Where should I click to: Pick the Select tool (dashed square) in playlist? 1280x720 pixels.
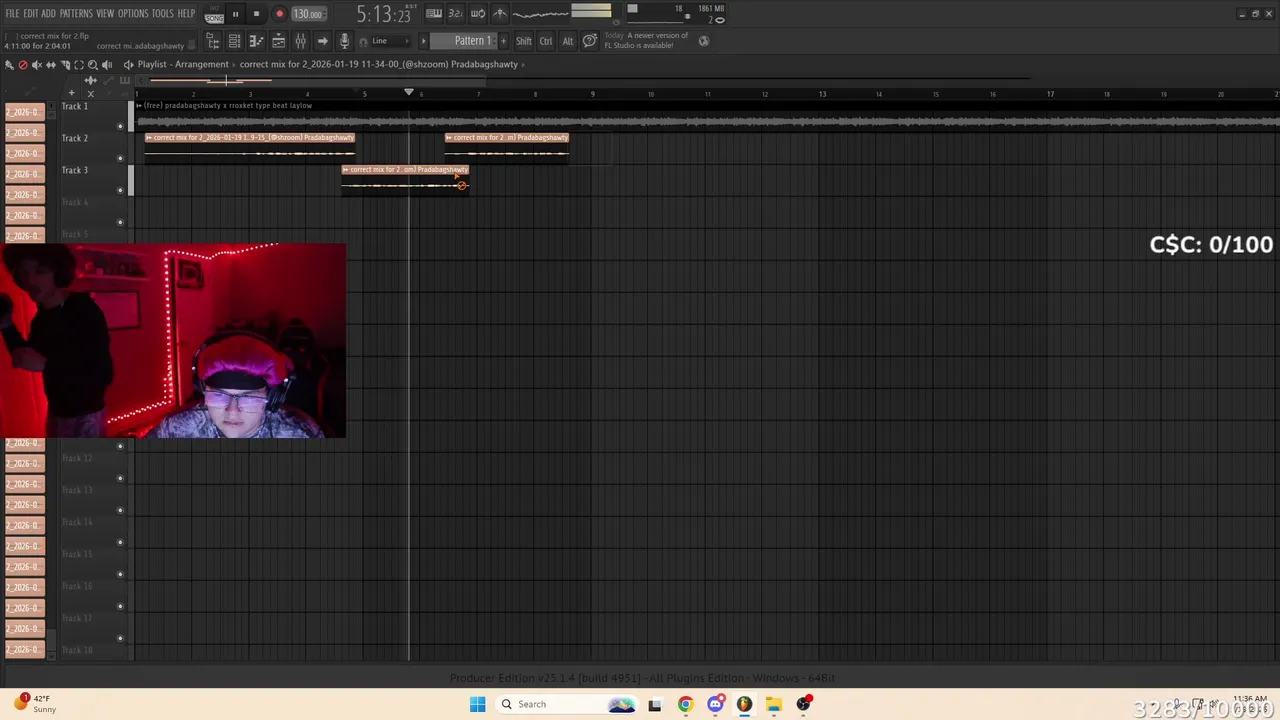(79, 64)
